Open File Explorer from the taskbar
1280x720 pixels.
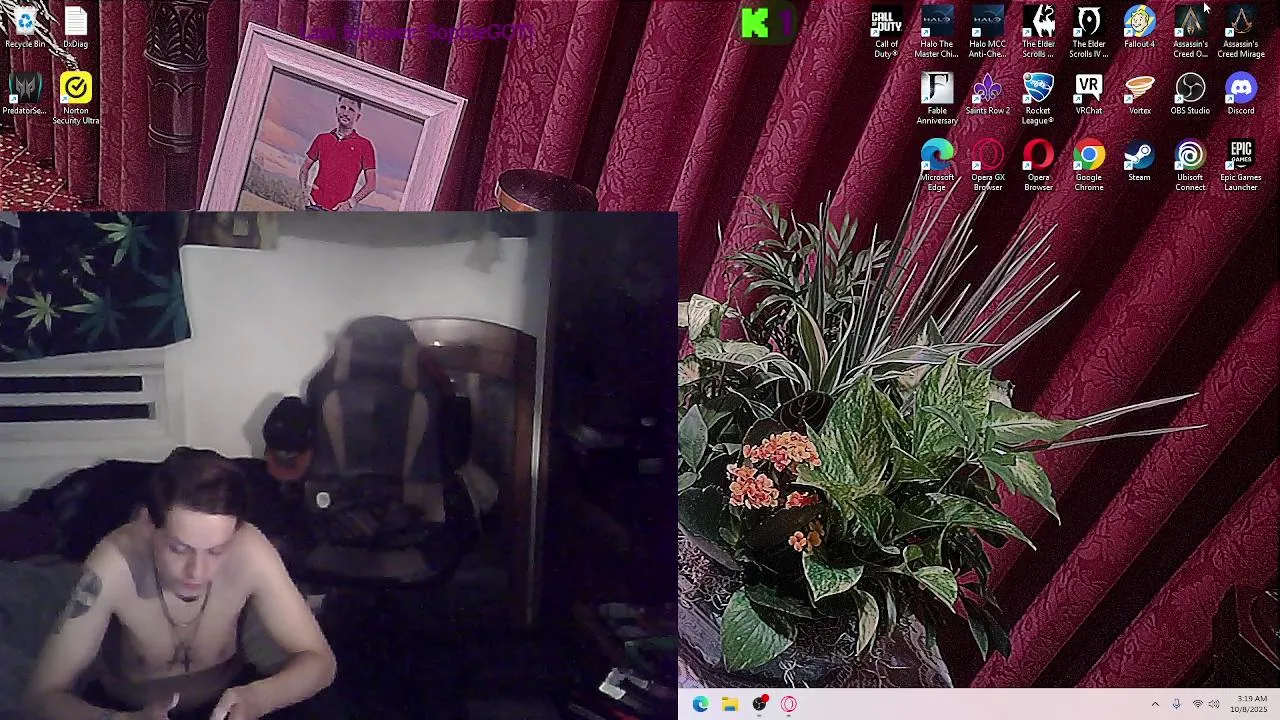[x=730, y=704]
